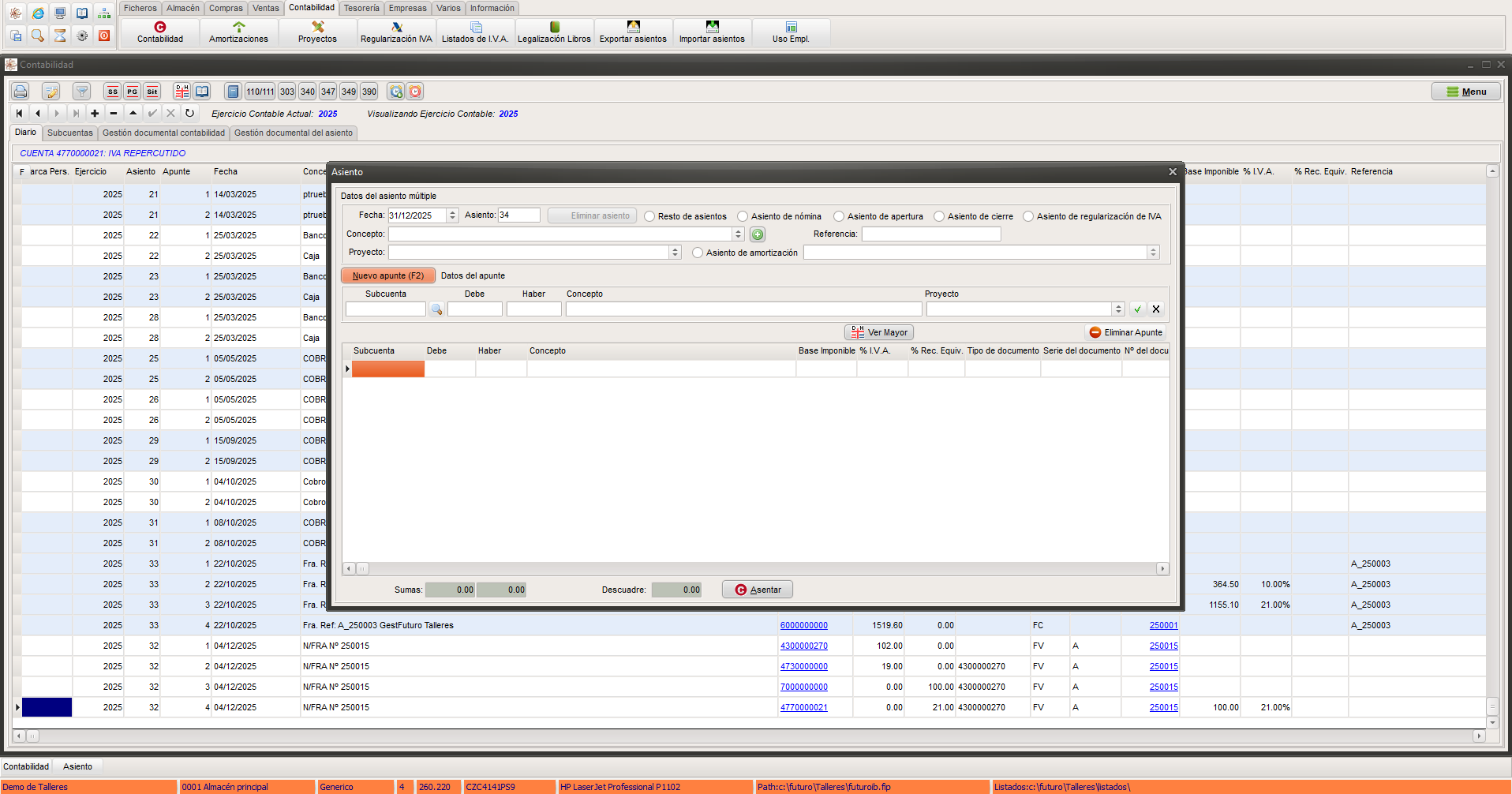Click the PG toolbar icon
1512x794 pixels.
click(133, 92)
